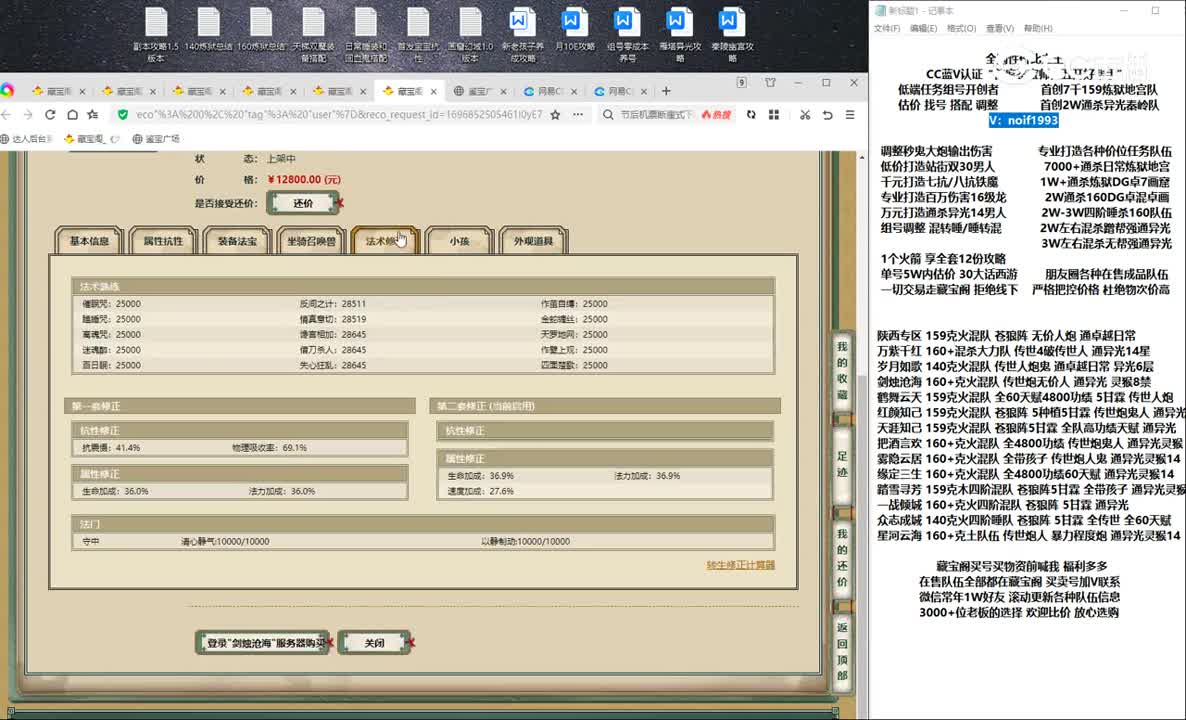The width and height of the screenshot is (1186, 720).
Task: Switch to the 小孩 tab
Action: click(x=459, y=241)
